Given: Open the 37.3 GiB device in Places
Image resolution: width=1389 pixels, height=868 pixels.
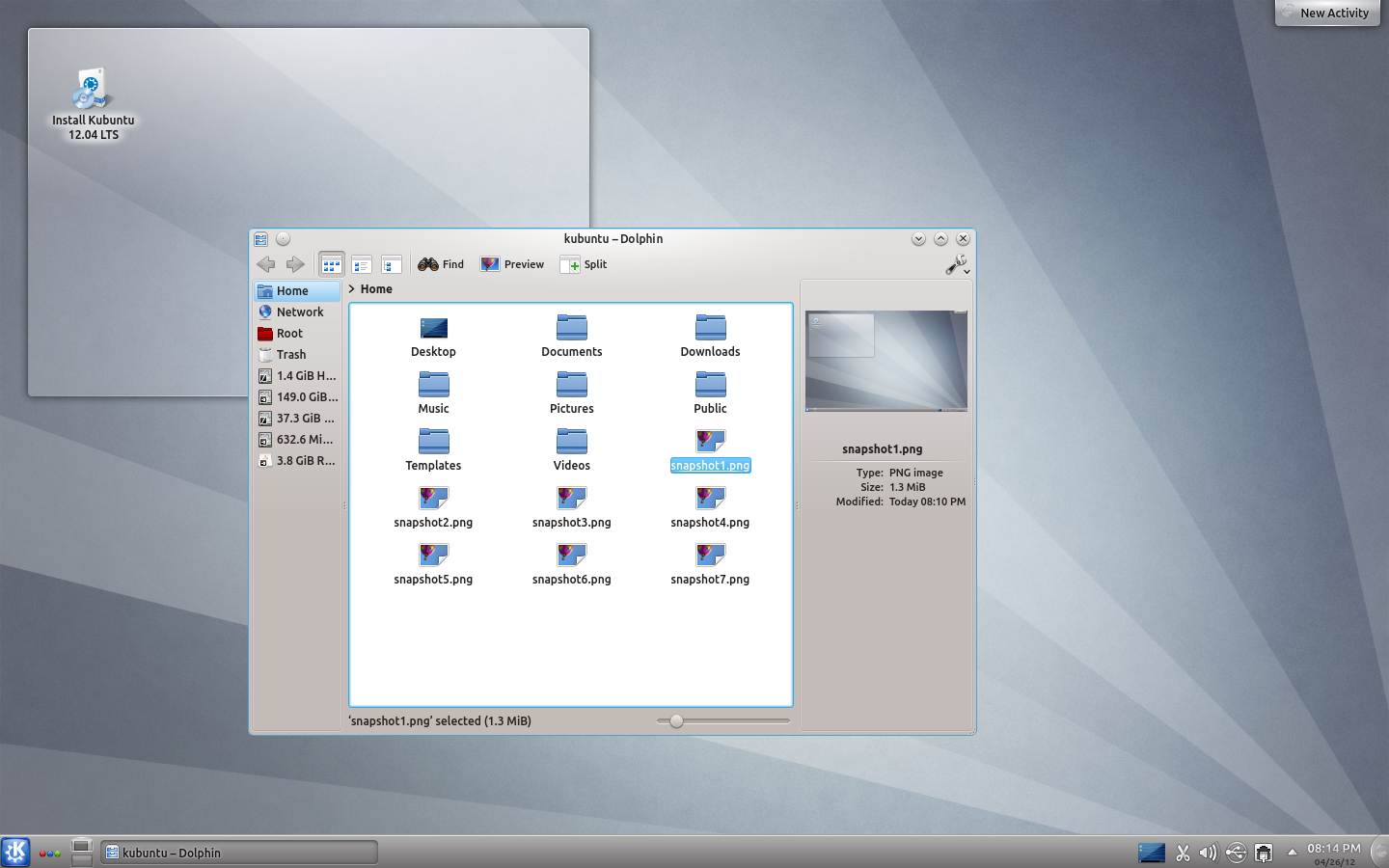Looking at the screenshot, I should (297, 419).
